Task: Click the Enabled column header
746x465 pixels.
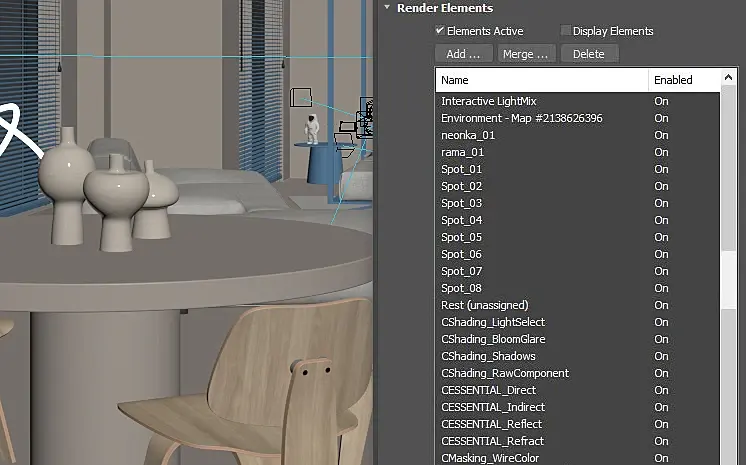Action: point(684,80)
